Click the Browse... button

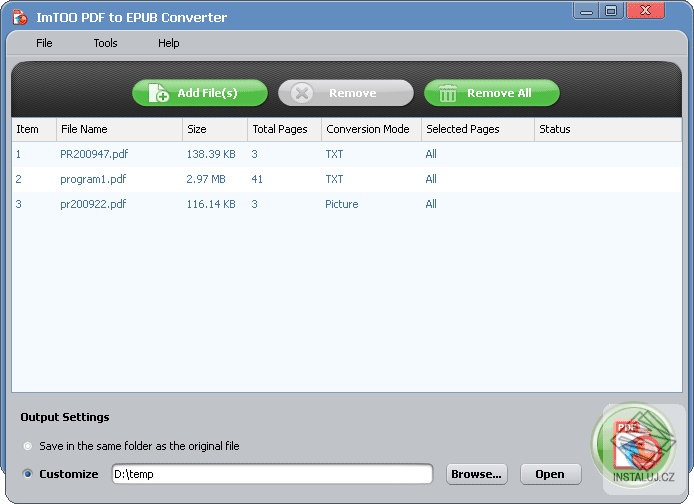point(477,474)
